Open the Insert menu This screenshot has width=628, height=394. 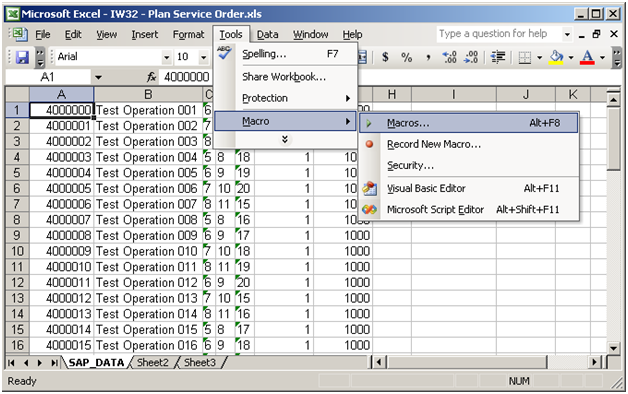click(x=145, y=35)
